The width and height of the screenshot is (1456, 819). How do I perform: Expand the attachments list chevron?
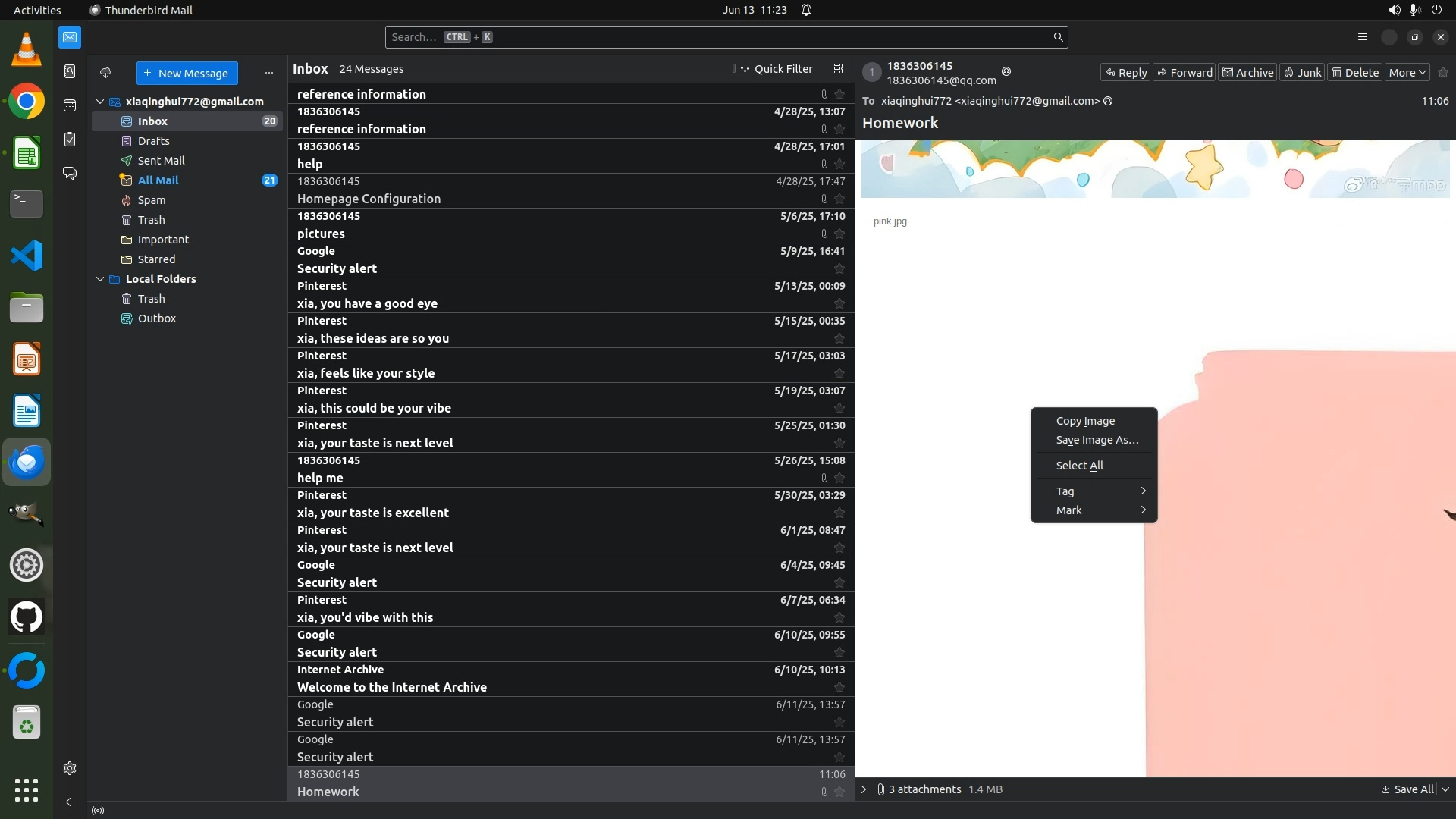click(x=864, y=789)
